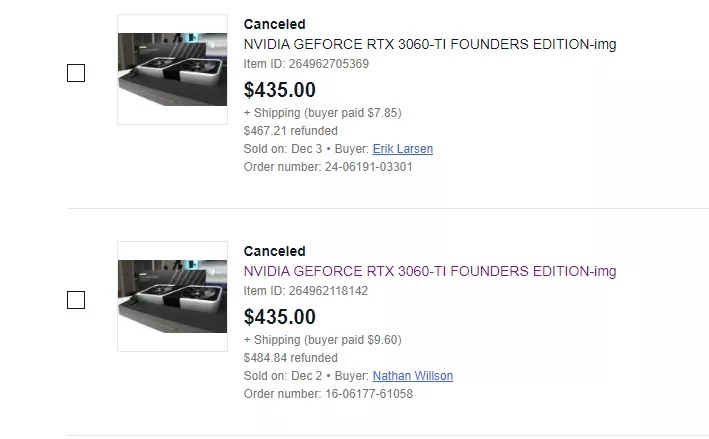Click the $435.00 price on Erik Larsen's order
Screen dimensions: 709x439
click(x=280, y=90)
